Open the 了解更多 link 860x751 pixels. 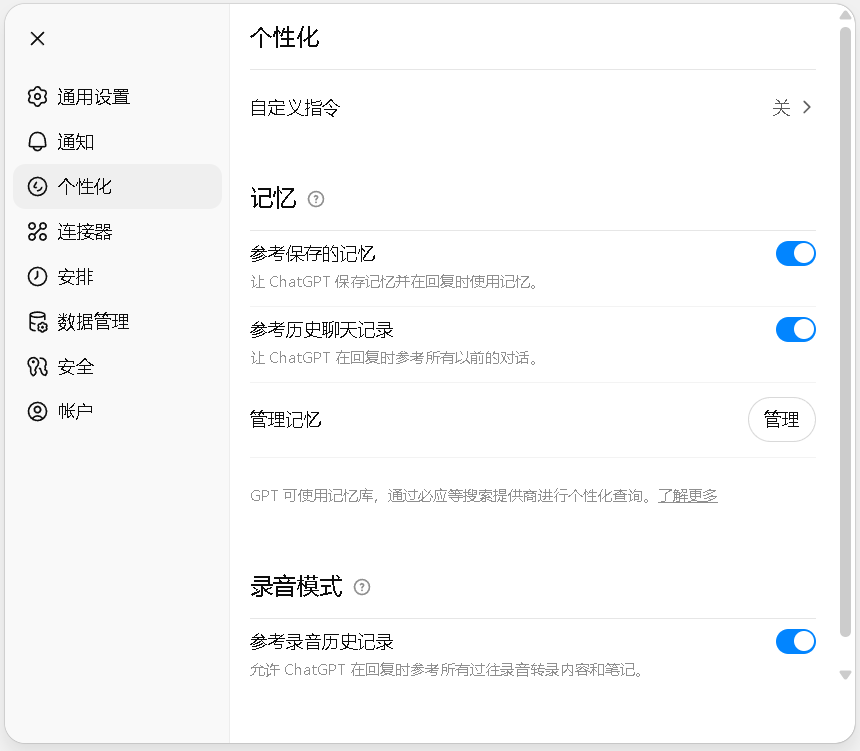[x=687, y=495]
